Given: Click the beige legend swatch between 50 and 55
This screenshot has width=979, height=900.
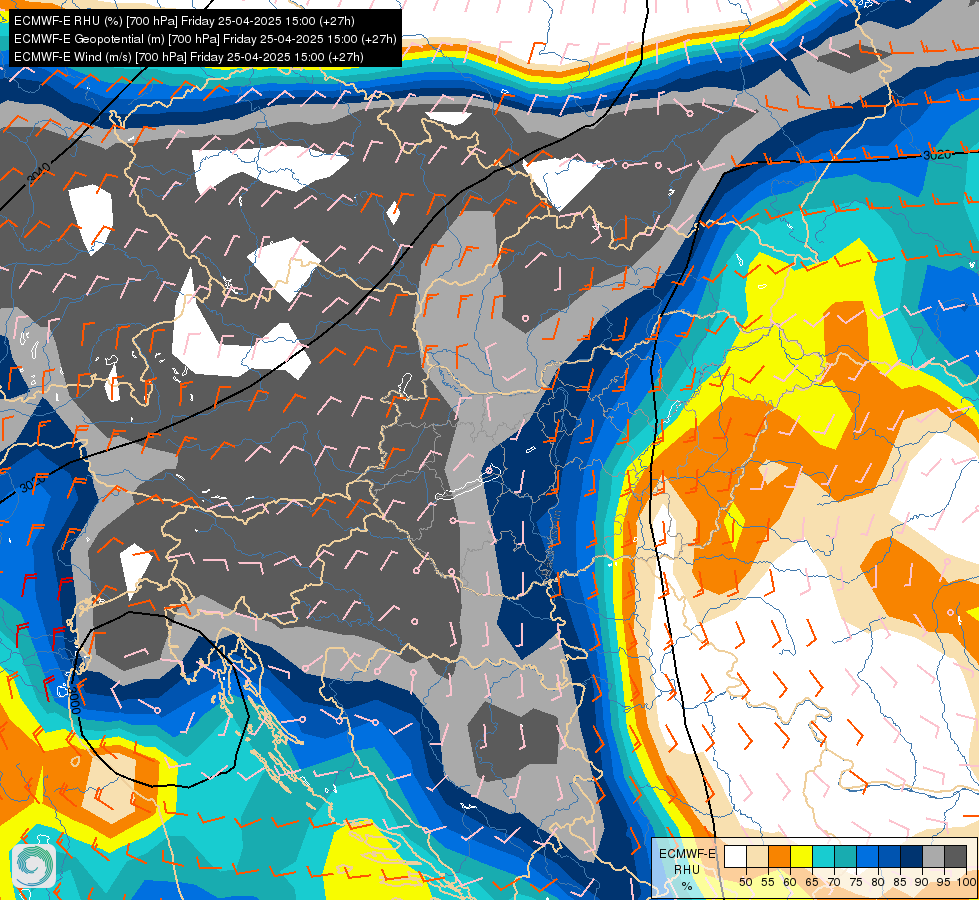Looking at the screenshot, I should (757, 856).
